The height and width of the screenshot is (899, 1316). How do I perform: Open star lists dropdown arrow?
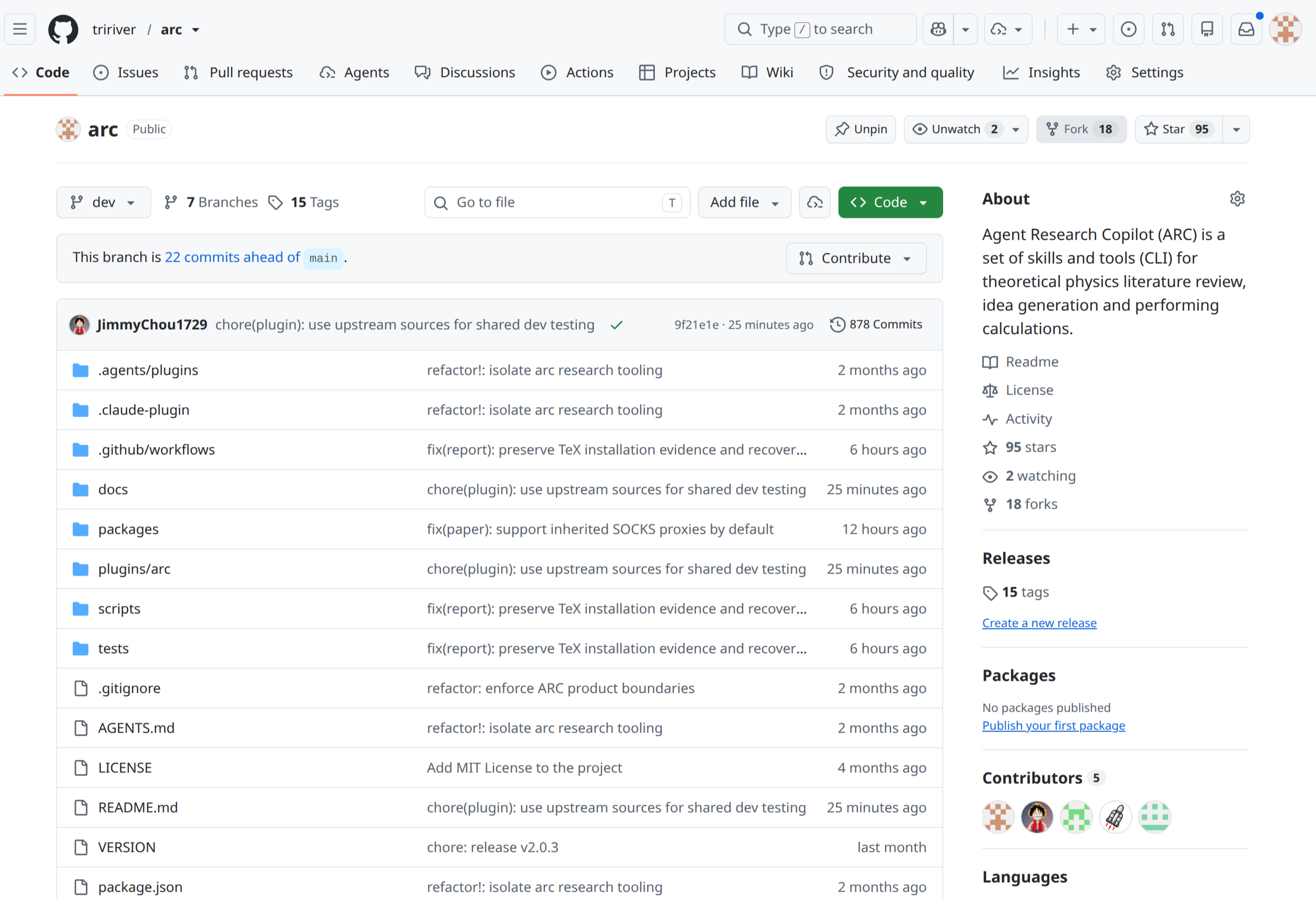(1236, 129)
